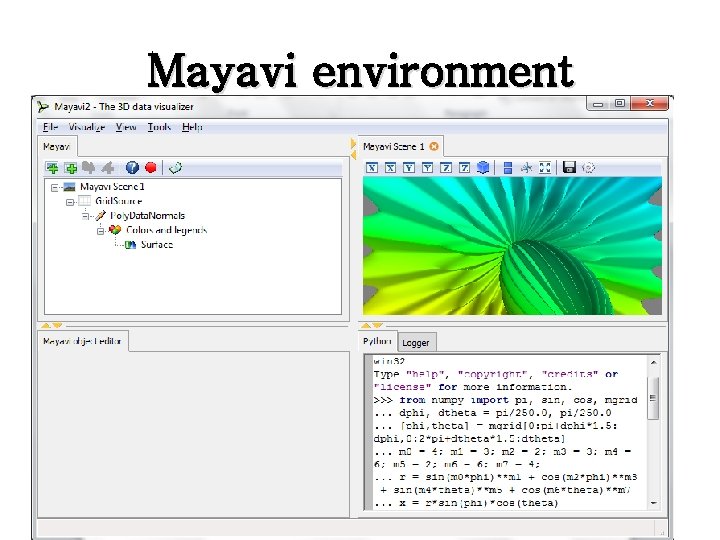Close the Mayavi2 window
Image resolution: width=720 pixels, height=540 pixels.
click(x=649, y=104)
